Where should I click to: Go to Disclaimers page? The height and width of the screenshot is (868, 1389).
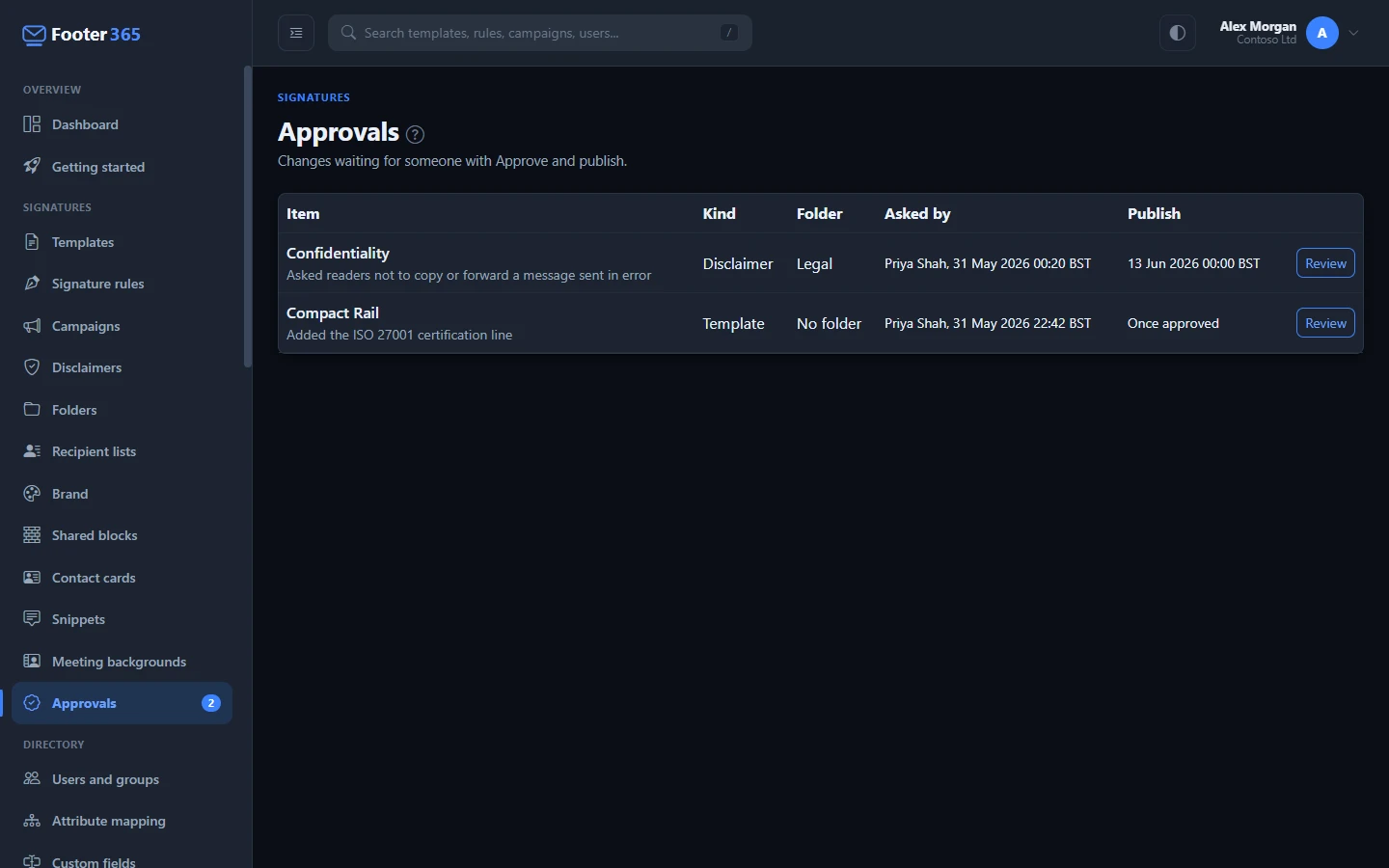click(122, 367)
